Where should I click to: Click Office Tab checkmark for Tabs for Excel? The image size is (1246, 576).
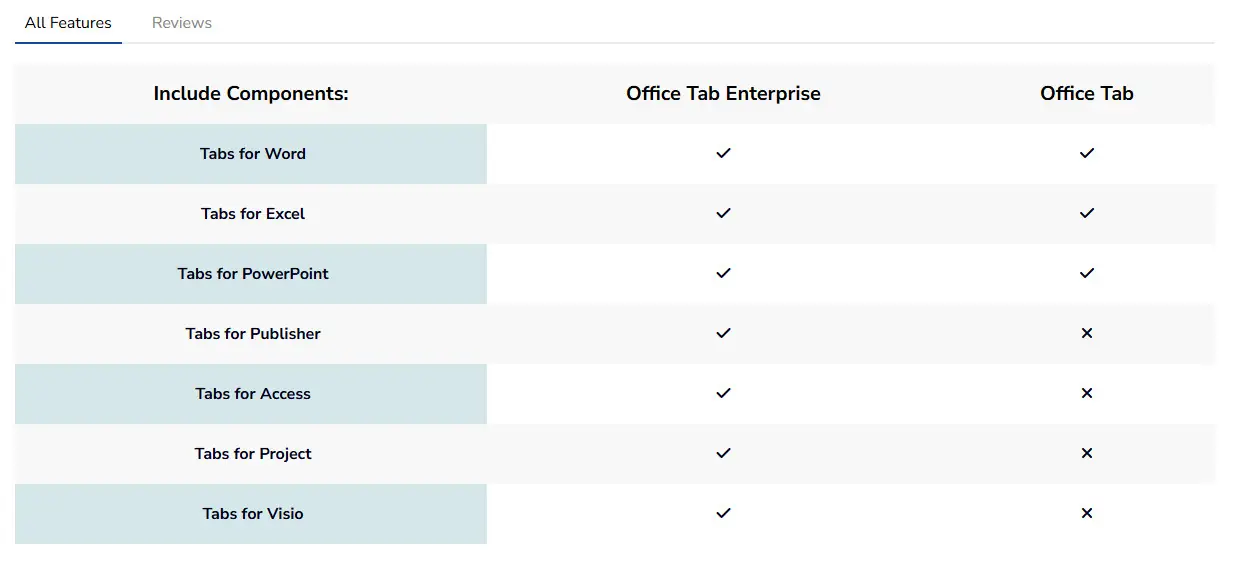(1087, 214)
